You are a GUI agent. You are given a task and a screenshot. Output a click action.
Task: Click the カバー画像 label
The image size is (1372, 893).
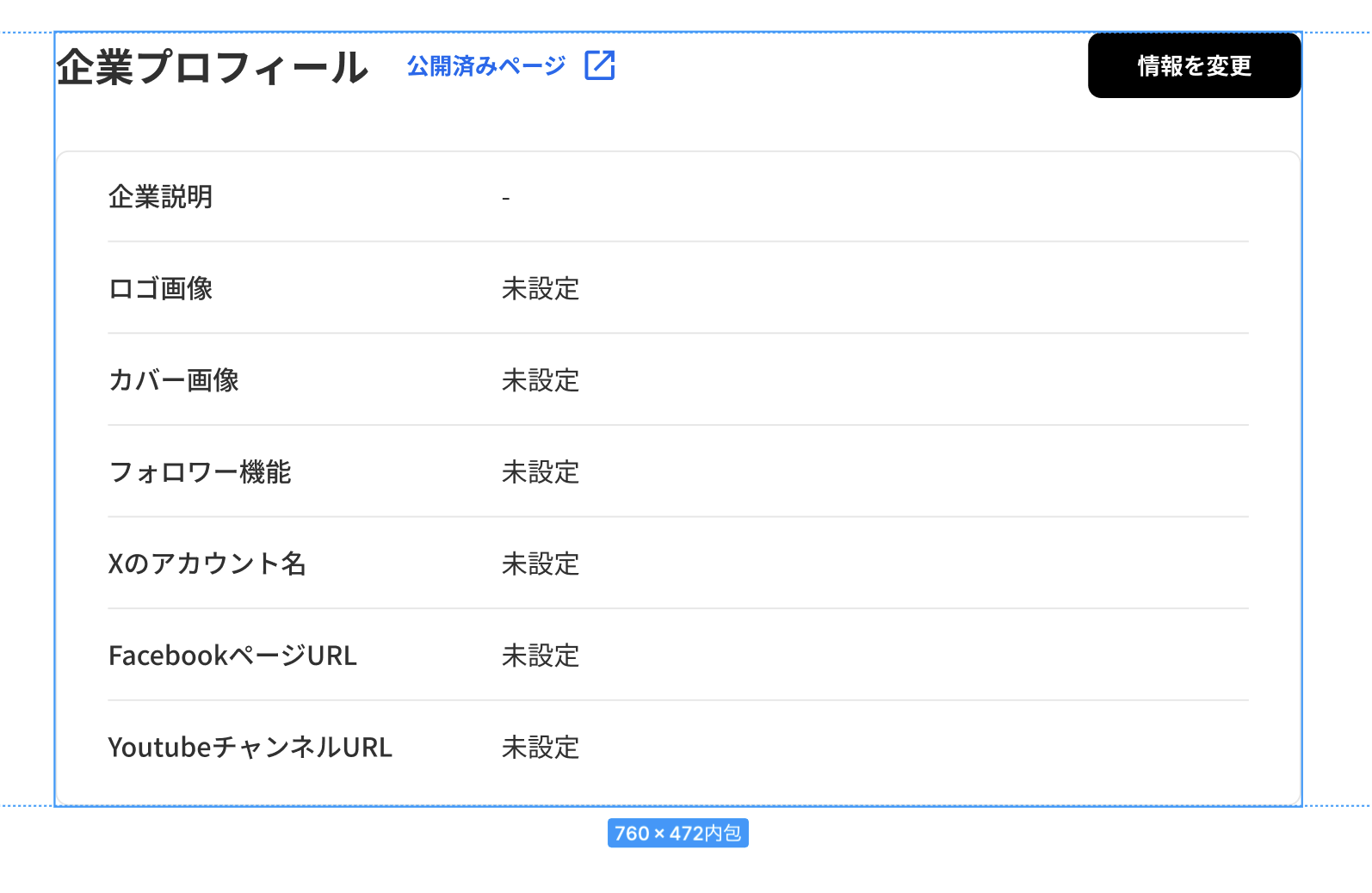[173, 380]
